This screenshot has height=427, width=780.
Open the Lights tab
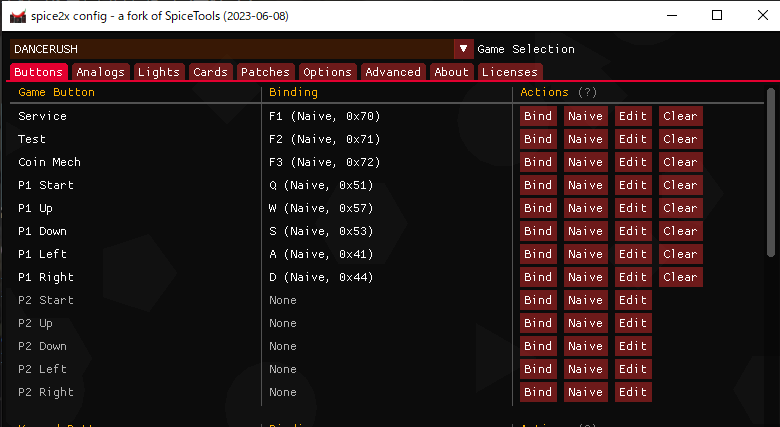pyautogui.click(x=159, y=72)
